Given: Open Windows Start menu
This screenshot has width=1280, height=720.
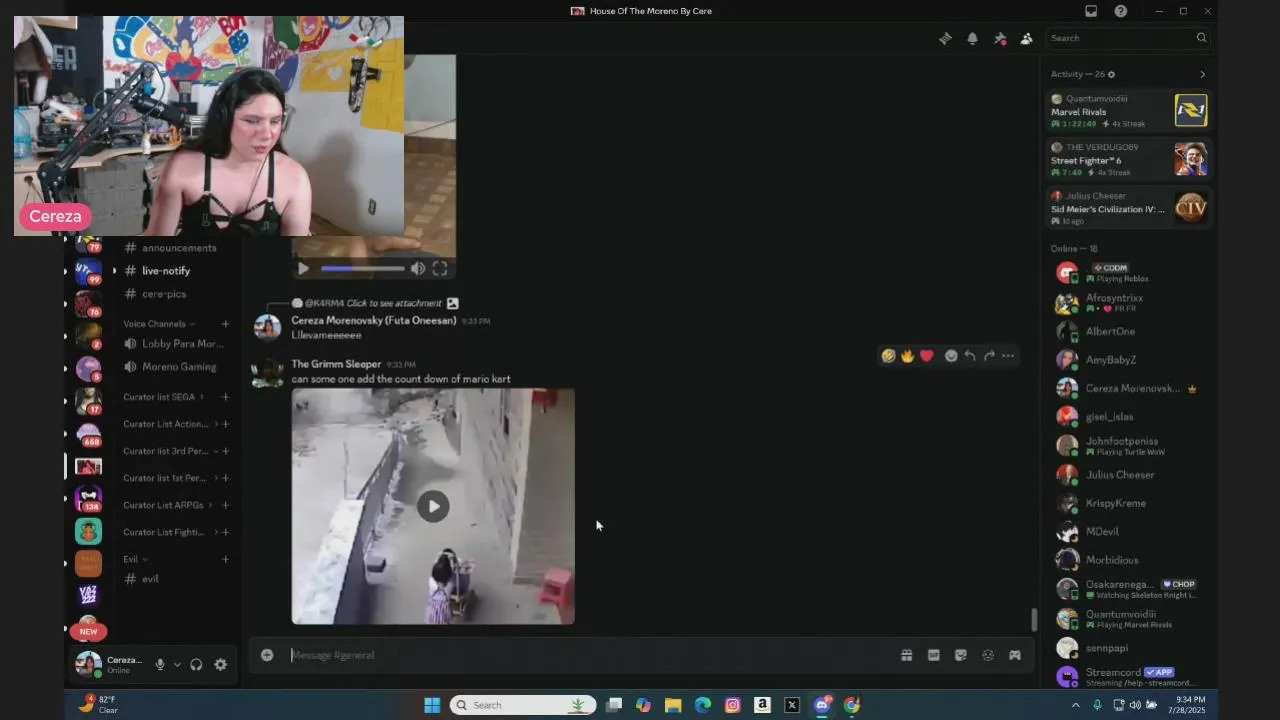Looking at the screenshot, I should (x=432, y=705).
